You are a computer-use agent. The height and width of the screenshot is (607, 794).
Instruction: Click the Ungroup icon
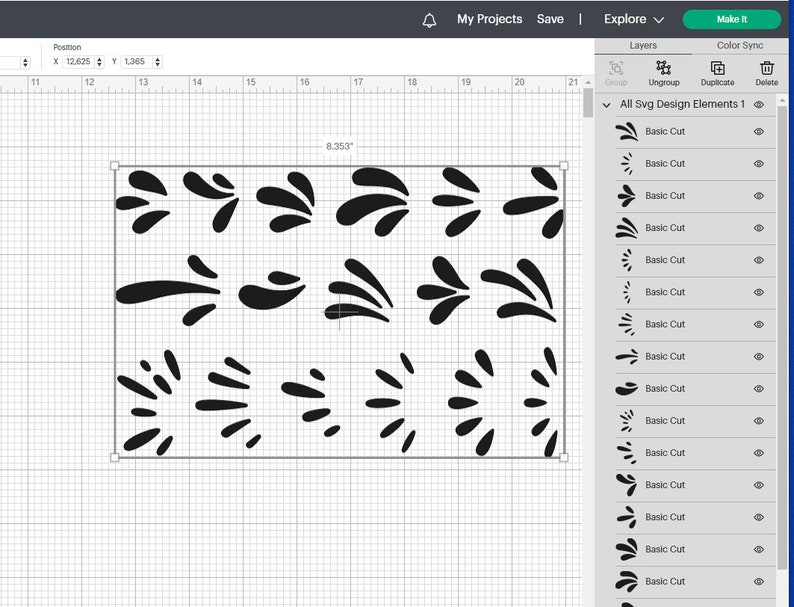663,68
